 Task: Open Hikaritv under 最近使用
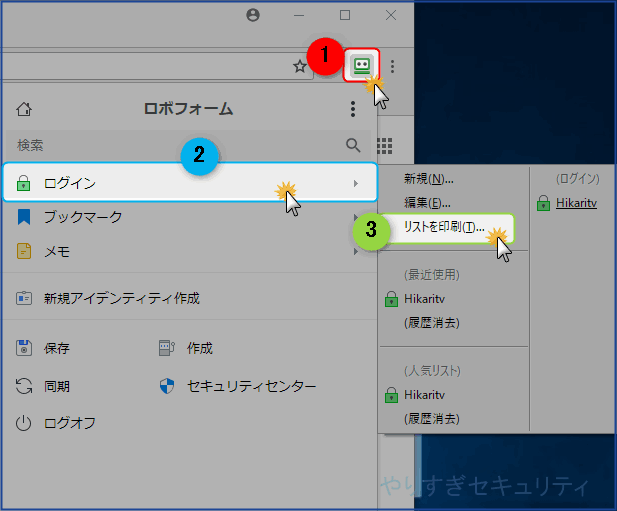pos(424,299)
